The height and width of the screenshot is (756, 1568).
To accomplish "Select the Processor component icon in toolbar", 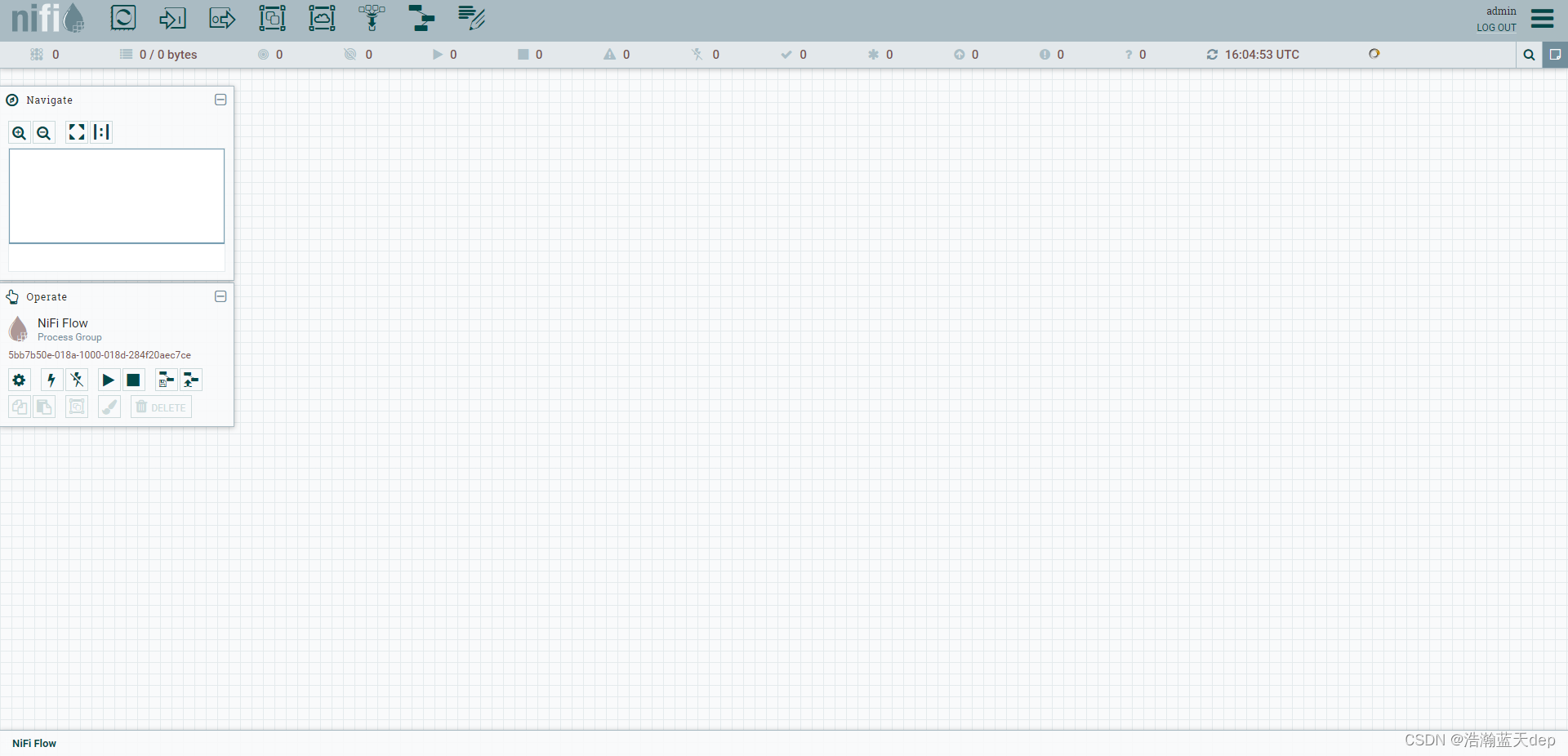I will (x=123, y=18).
